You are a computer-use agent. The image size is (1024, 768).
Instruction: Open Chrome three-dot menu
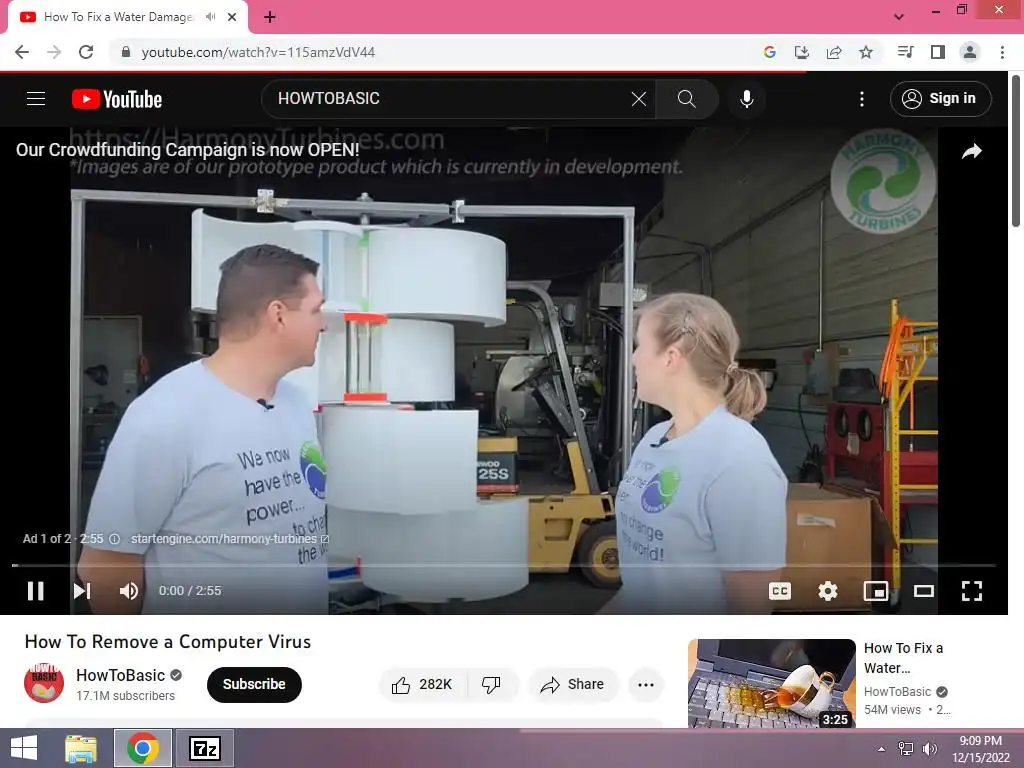[1002, 52]
